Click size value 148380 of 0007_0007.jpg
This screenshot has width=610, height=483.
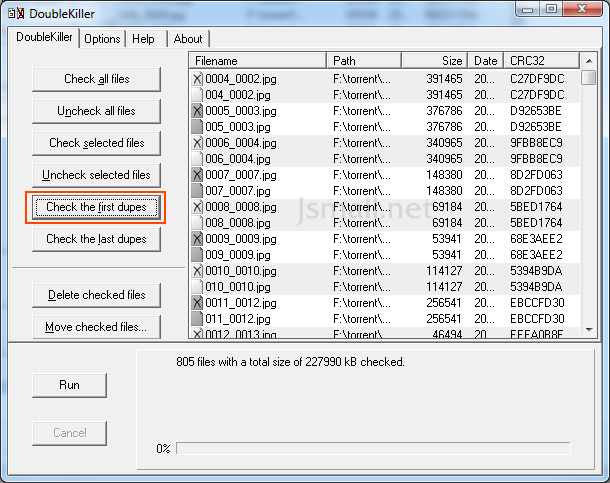pyautogui.click(x=444, y=175)
